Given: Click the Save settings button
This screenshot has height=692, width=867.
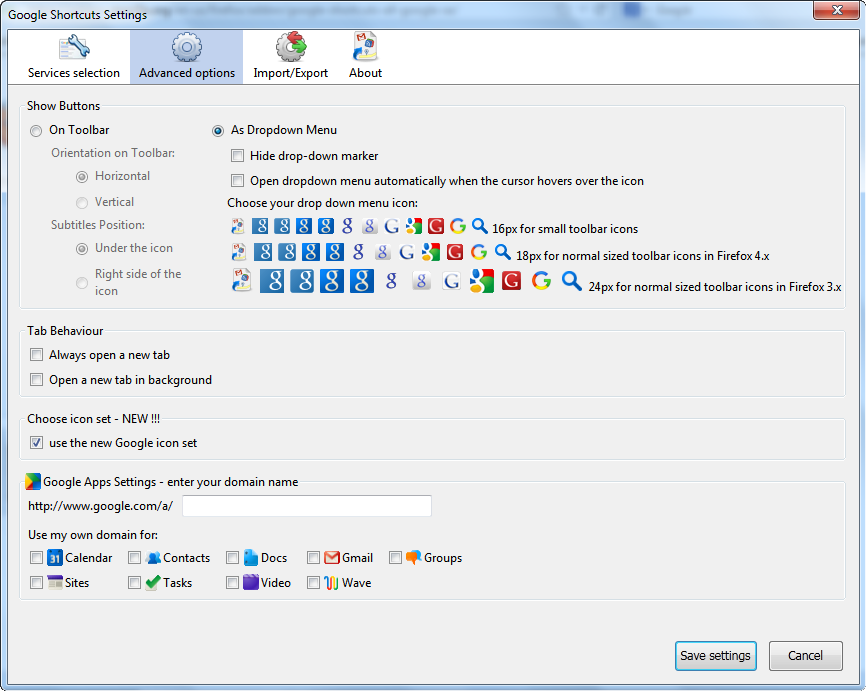Looking at the screenshot, I should 715,656.
